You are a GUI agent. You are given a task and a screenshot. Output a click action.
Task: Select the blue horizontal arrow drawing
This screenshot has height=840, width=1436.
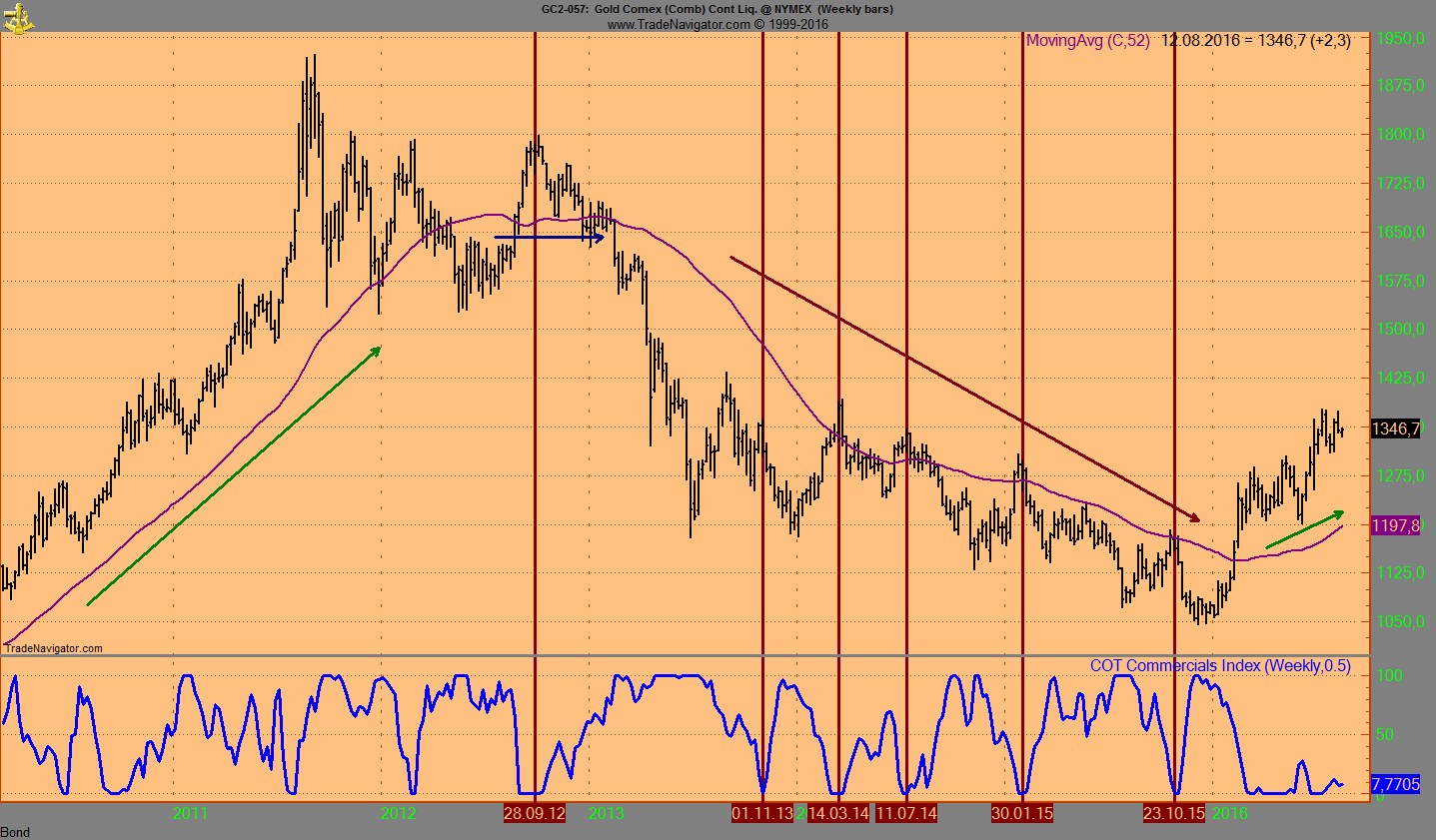tap(549, 238)
